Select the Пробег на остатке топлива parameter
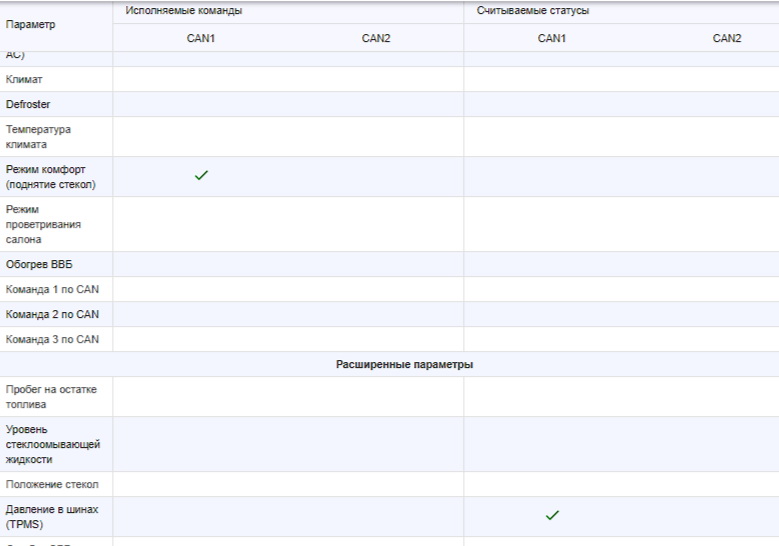The width and height of the screenshot is (779, 546). [x=51, y=397]
